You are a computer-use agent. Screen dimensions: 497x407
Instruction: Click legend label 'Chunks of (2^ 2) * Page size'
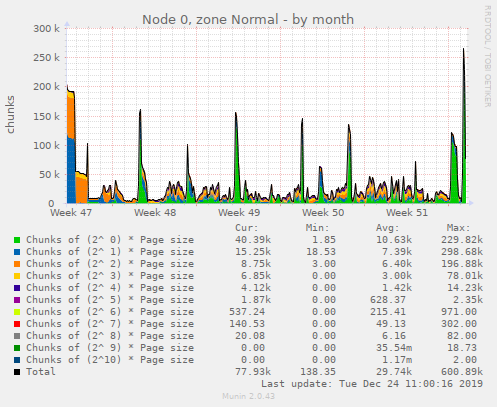tap(110, 264)
